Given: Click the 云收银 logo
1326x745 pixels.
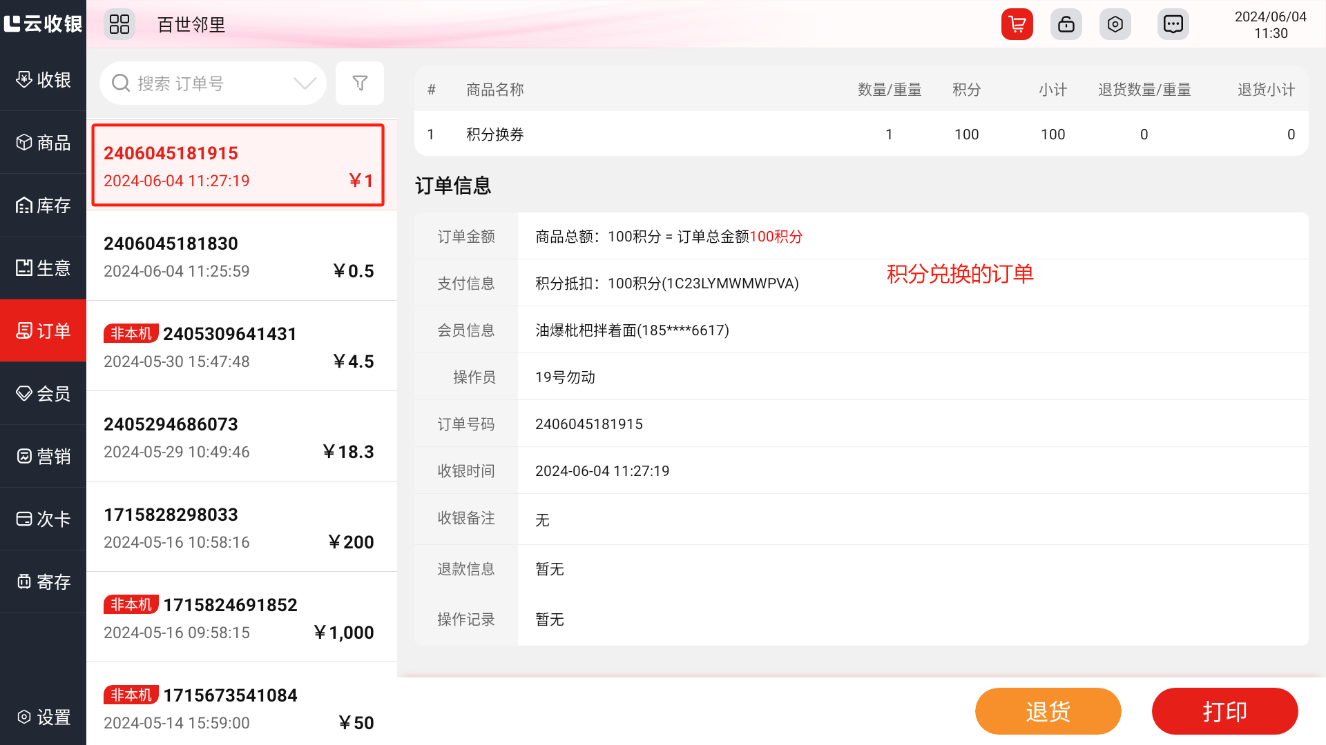Looking at the screenshot, I should 43,24.
